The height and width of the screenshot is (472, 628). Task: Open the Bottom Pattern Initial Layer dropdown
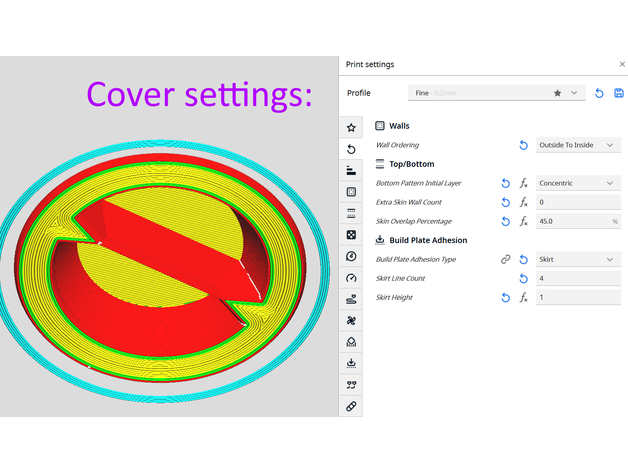coord(578,183)
